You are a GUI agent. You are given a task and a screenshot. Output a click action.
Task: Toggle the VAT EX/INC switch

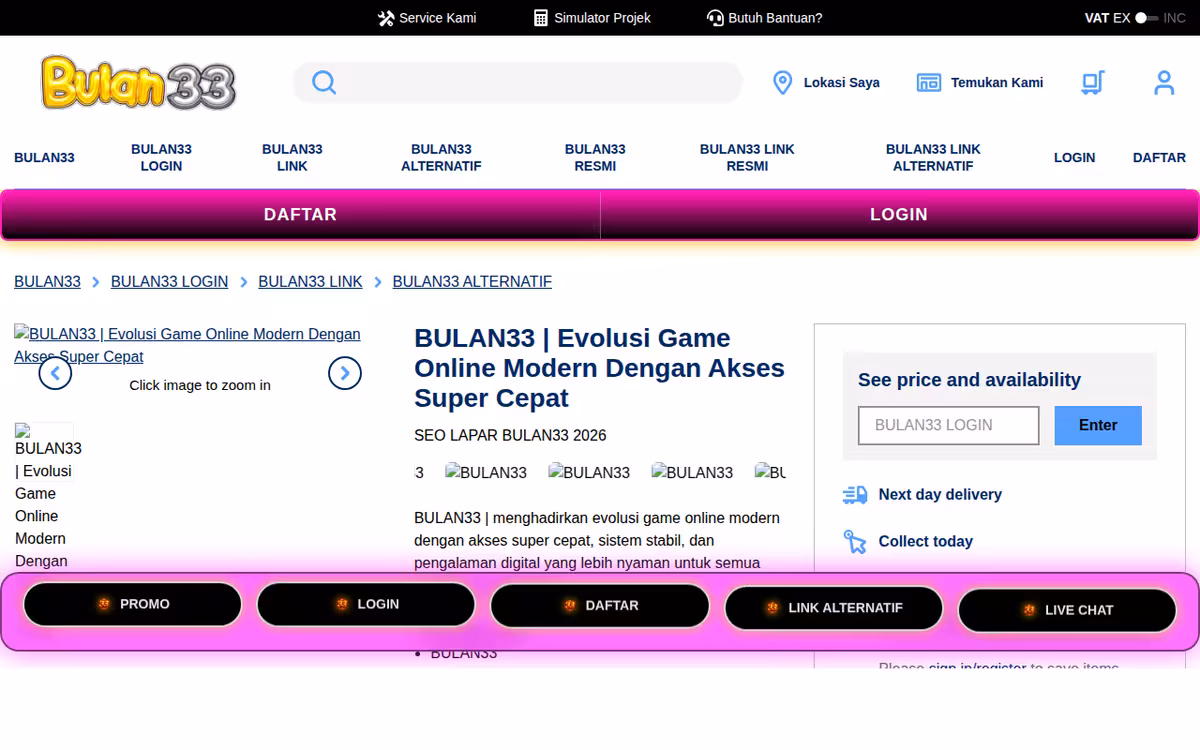coord(1146,18)
